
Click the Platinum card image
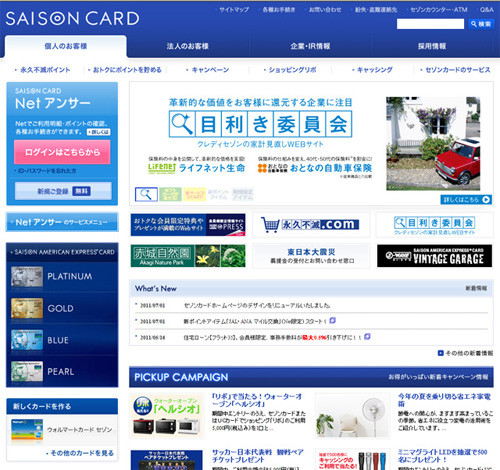[27, 277]
